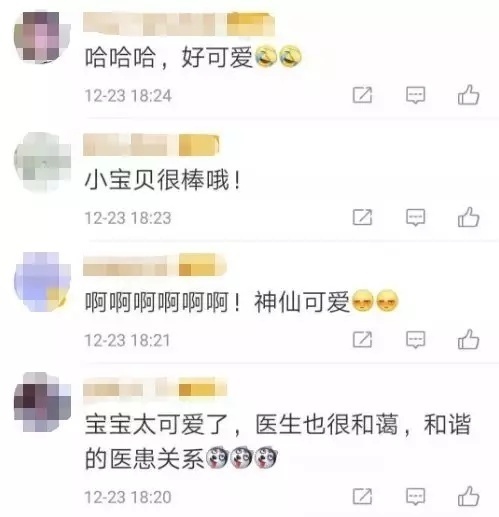Repost the 小宝贝很棒哦 comment

click(x=362, y=217)
